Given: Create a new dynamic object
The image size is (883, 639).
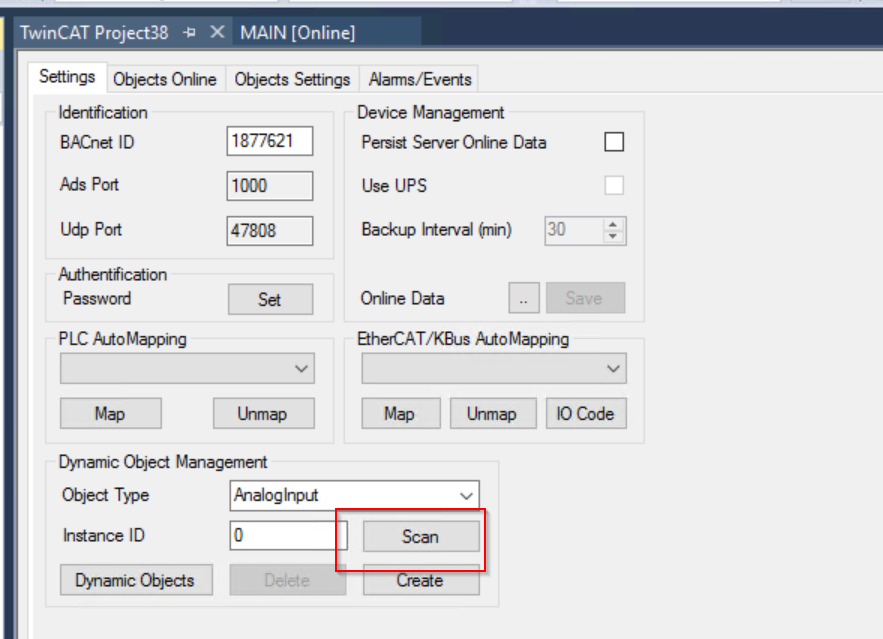Looking at the screenshot, I should pos(421,580).
